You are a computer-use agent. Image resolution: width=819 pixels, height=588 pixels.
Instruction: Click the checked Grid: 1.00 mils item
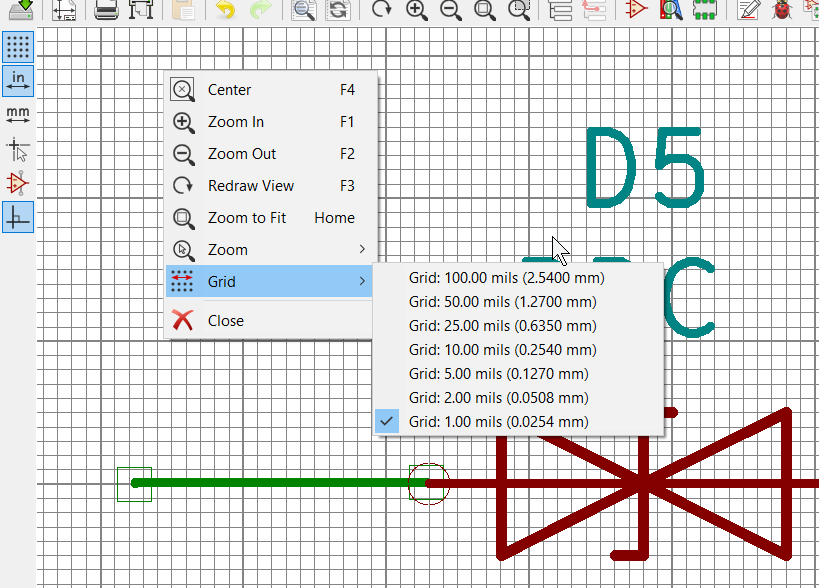click(x=498, y=422)
